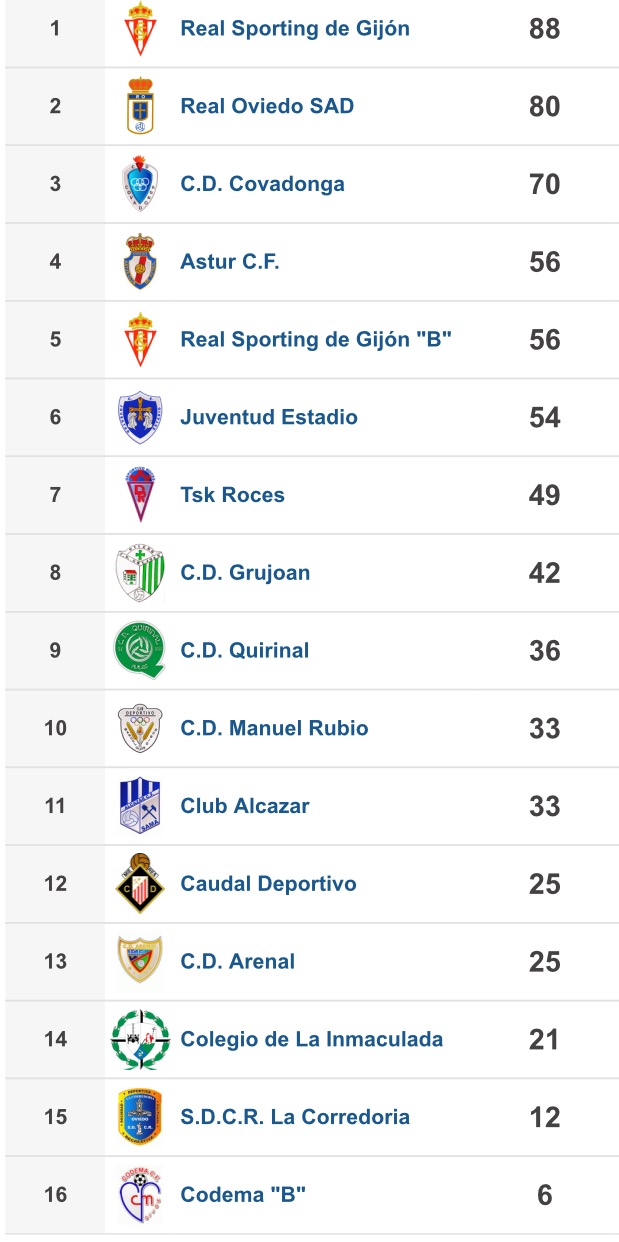Click the Real Oviedo SAD team crest
619x1242 pixels.
tap(140, 106)
